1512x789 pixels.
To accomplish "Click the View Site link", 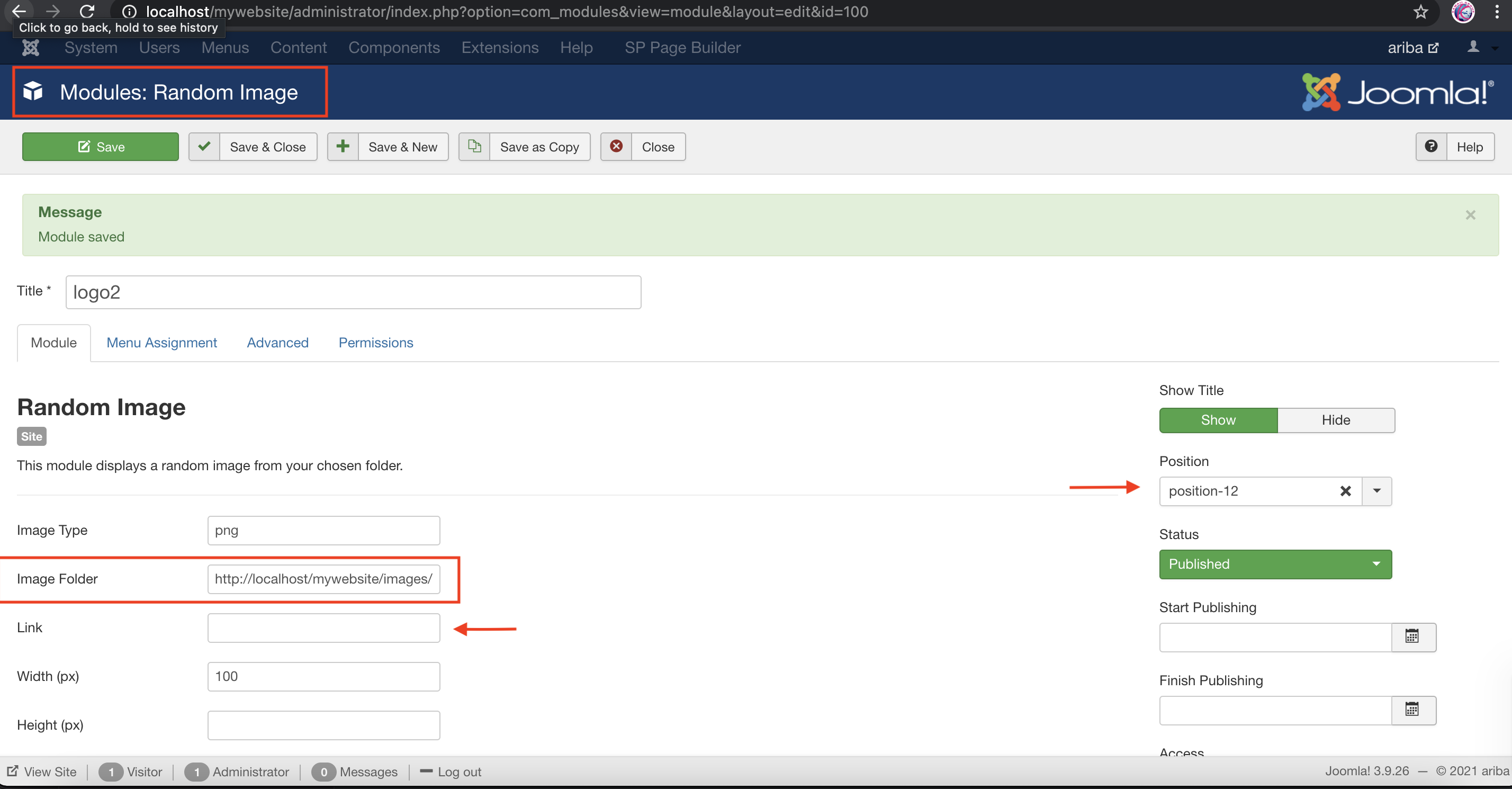I will click(42, 772).
